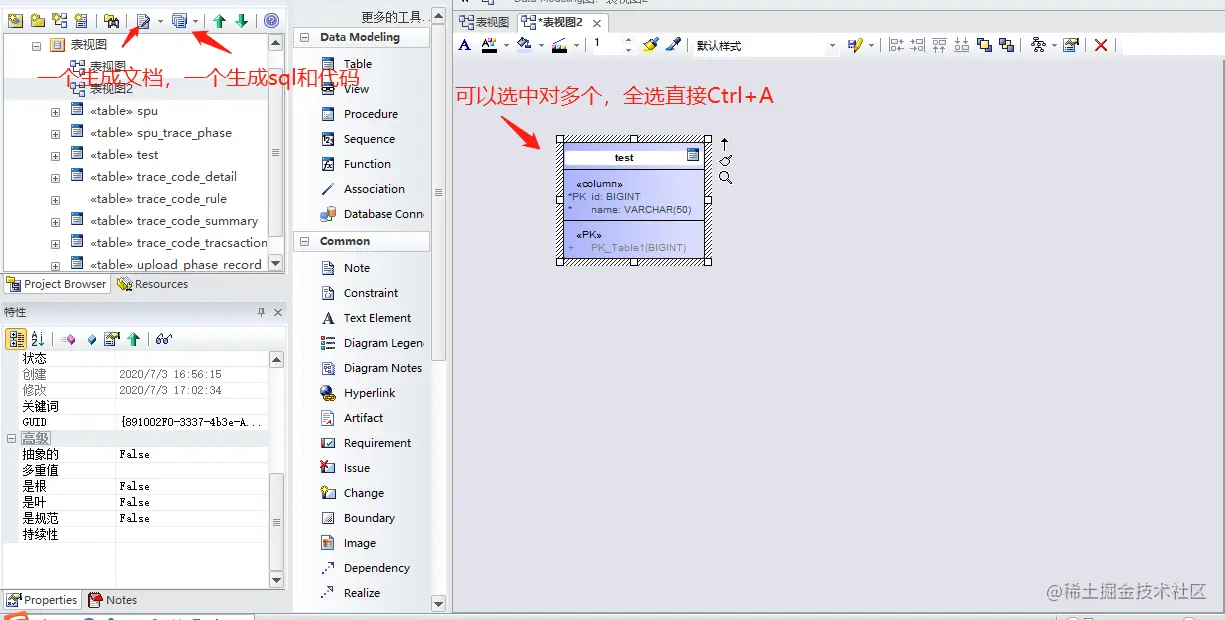This screenshot has width=1225, height=620.
Task: Click bring to front icon
Action: pyautogui.click(x=984, y=45)
